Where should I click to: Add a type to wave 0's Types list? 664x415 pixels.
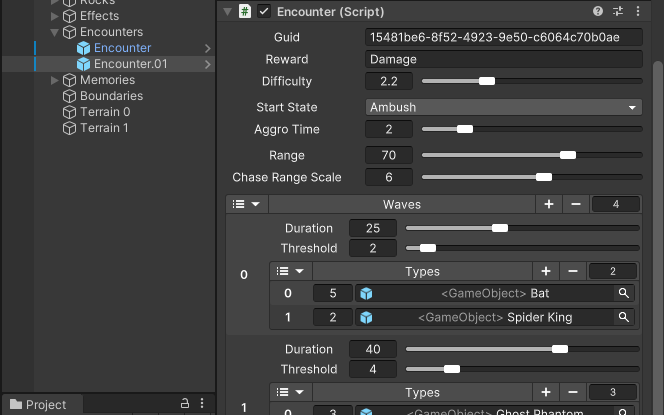tap(546, 271)
